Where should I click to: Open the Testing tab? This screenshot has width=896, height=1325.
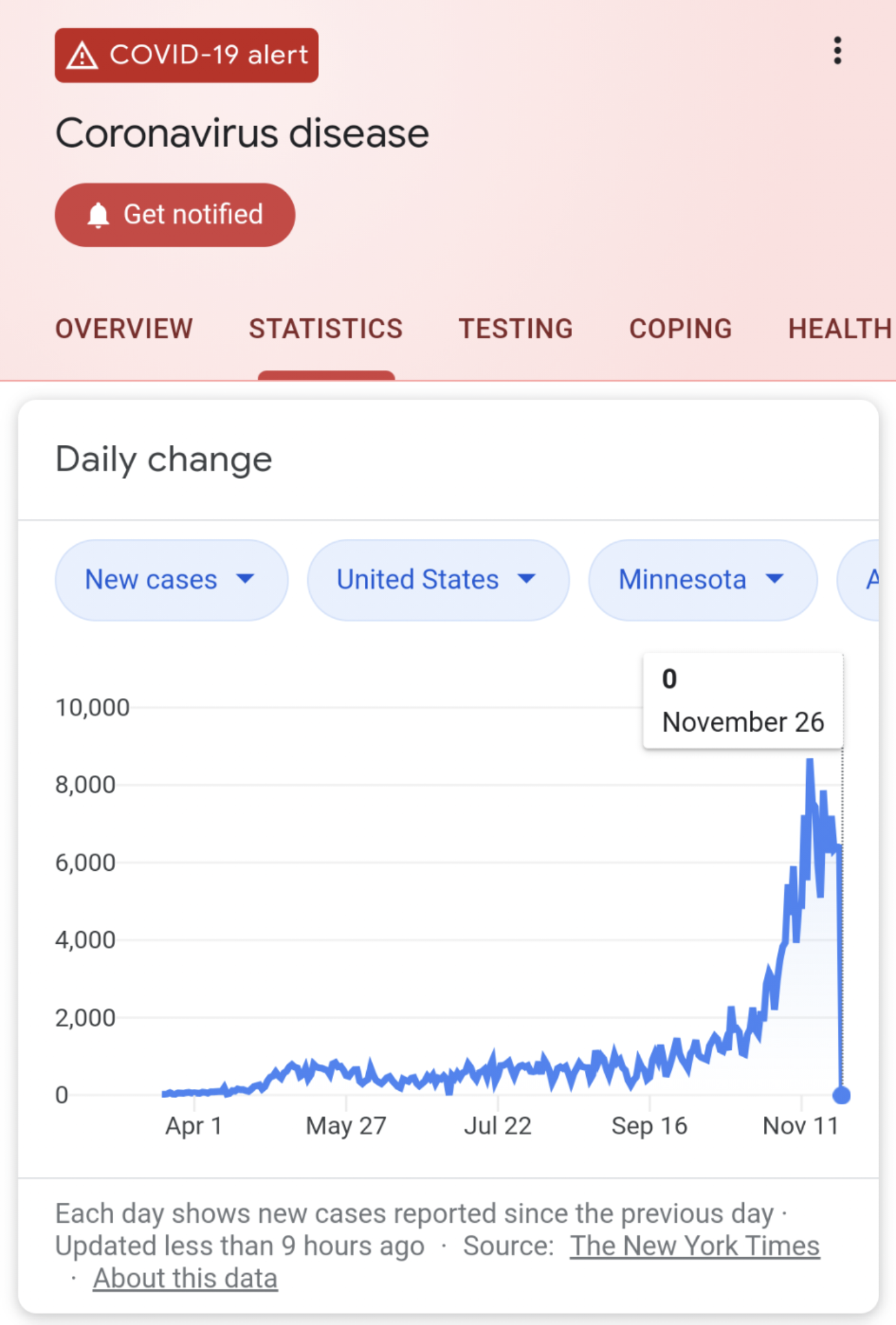516,329
